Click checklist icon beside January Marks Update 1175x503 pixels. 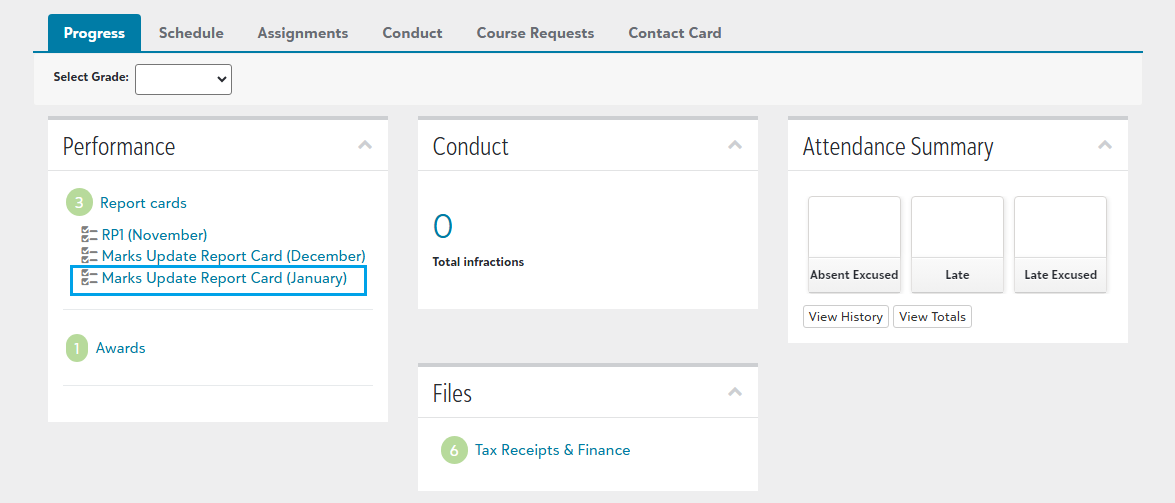pos(89,278)
